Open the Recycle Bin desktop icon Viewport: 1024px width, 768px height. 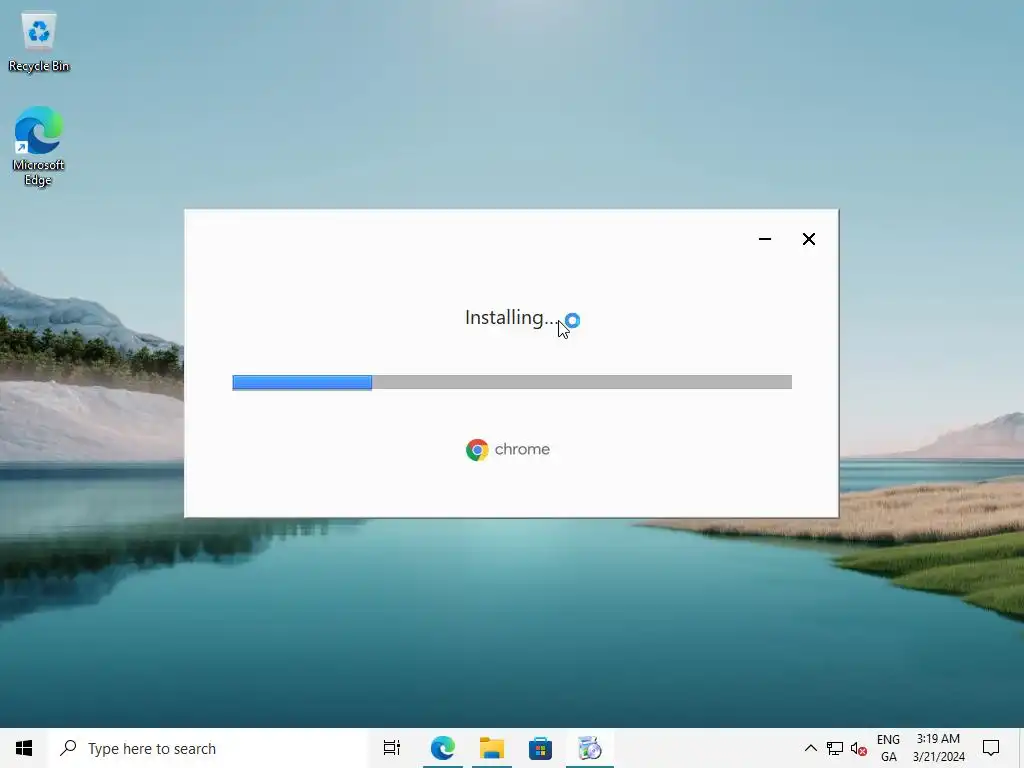coord(39,40)
